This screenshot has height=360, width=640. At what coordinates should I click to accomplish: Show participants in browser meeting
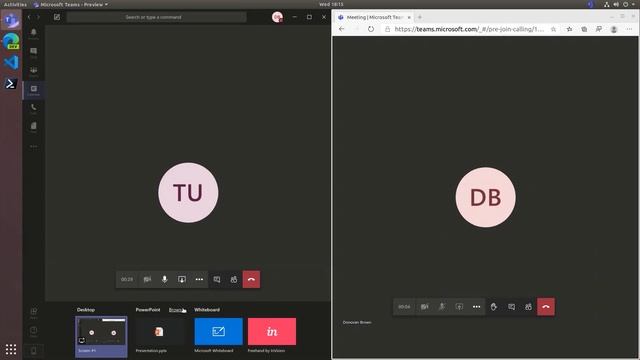coord(529,307)
